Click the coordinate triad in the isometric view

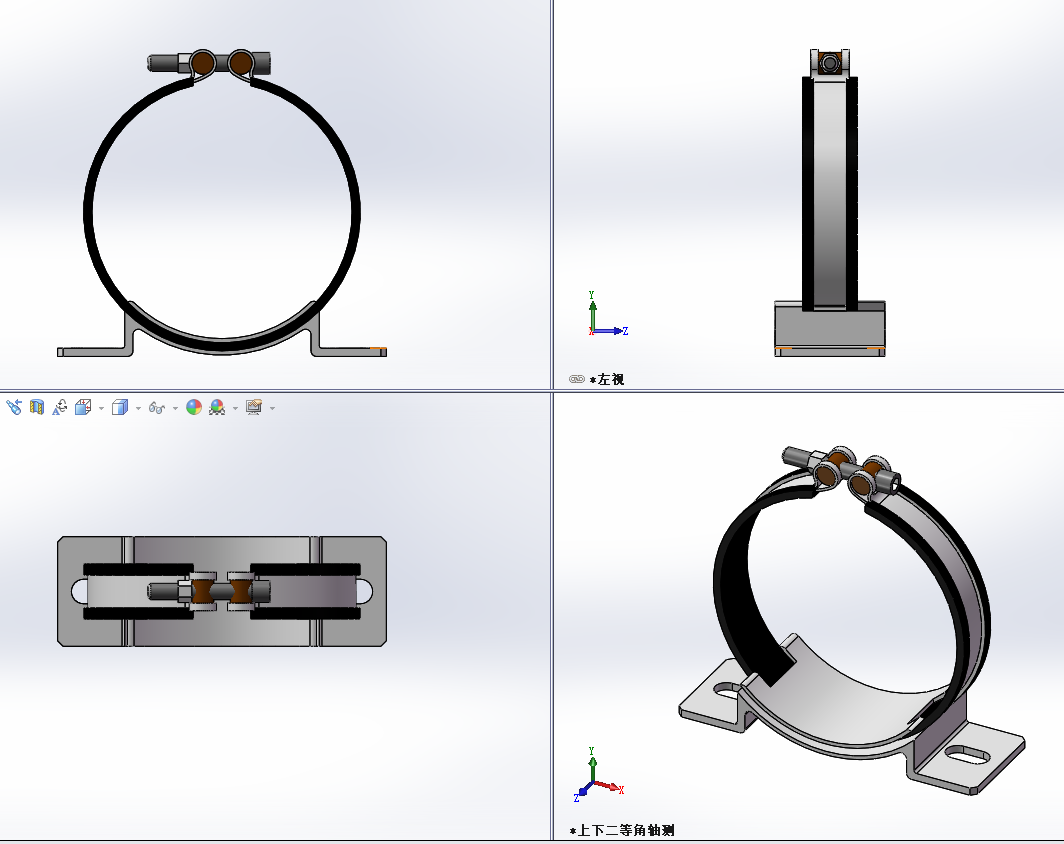(598, 774)
